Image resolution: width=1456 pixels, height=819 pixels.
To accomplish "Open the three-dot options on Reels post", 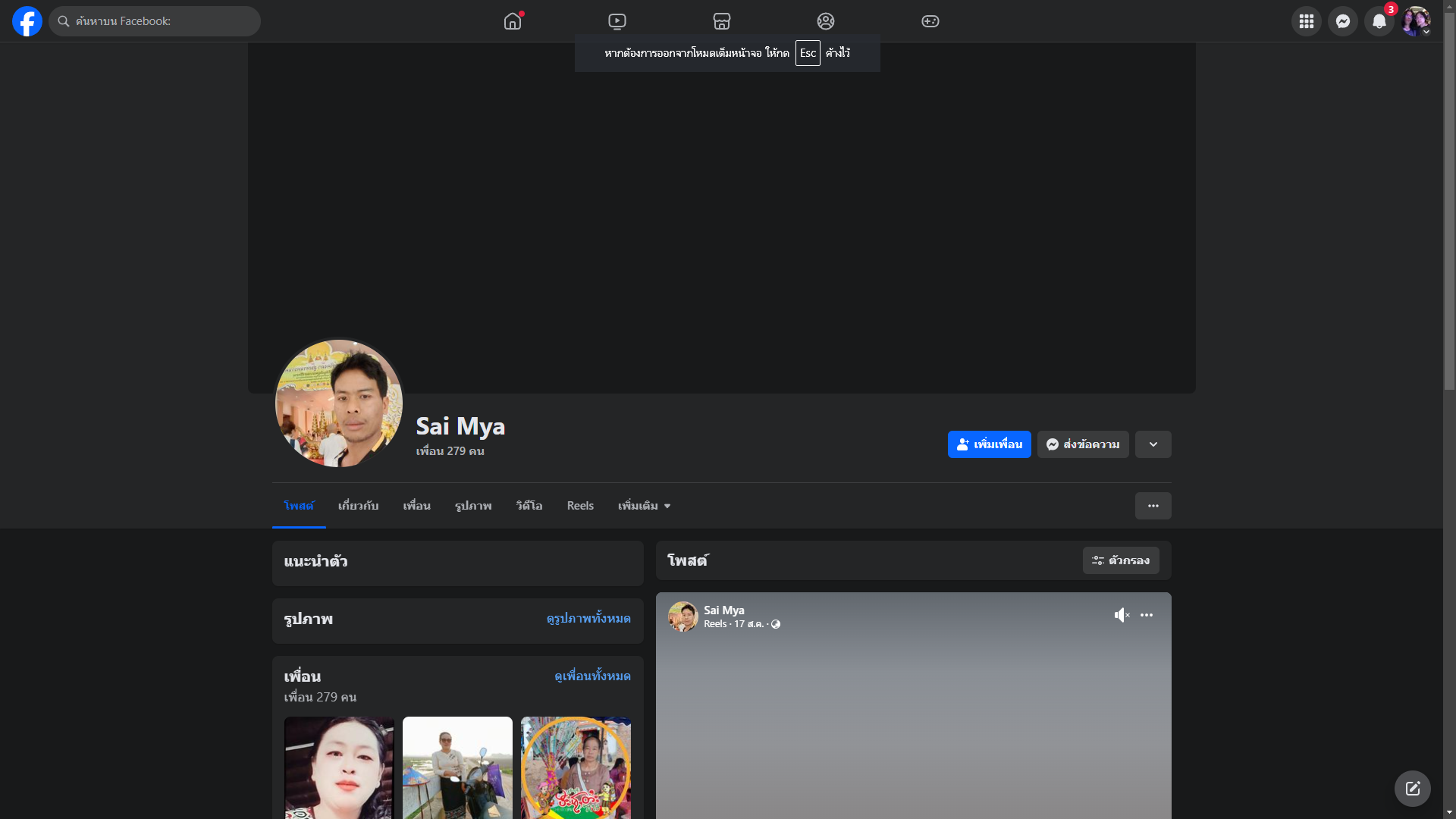I will 1147,615.
